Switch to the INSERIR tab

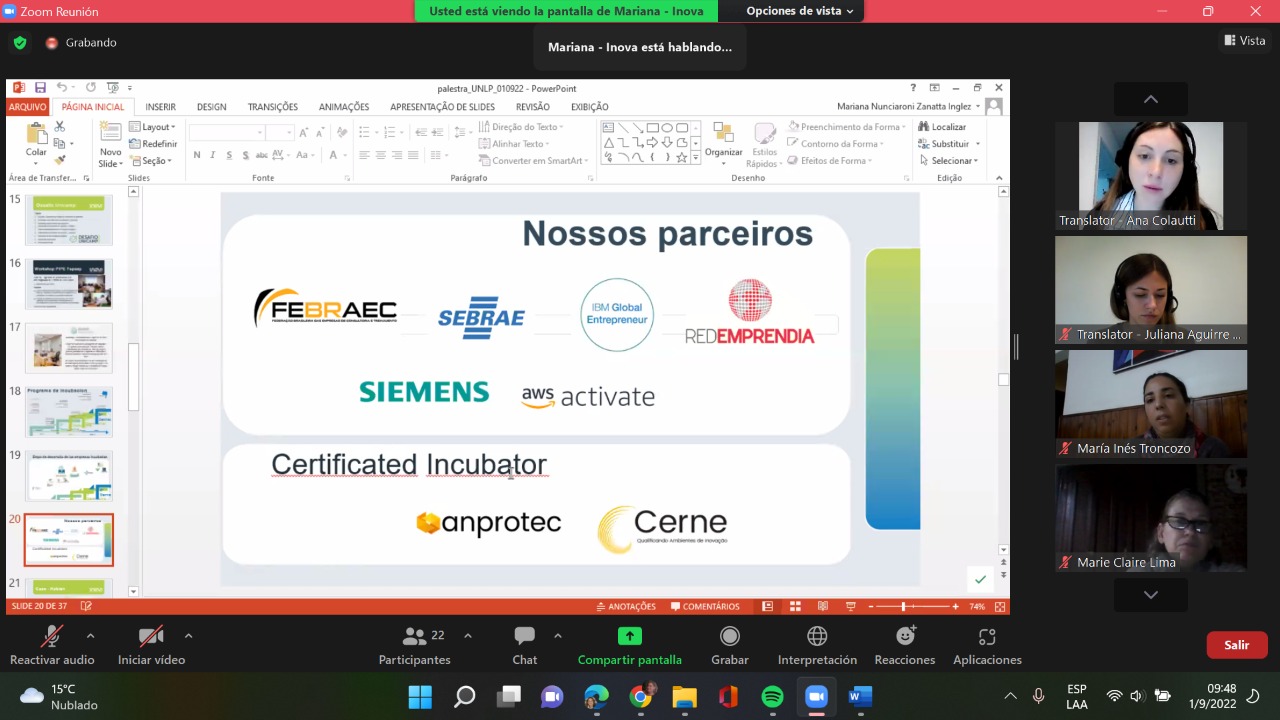point(160,107)
